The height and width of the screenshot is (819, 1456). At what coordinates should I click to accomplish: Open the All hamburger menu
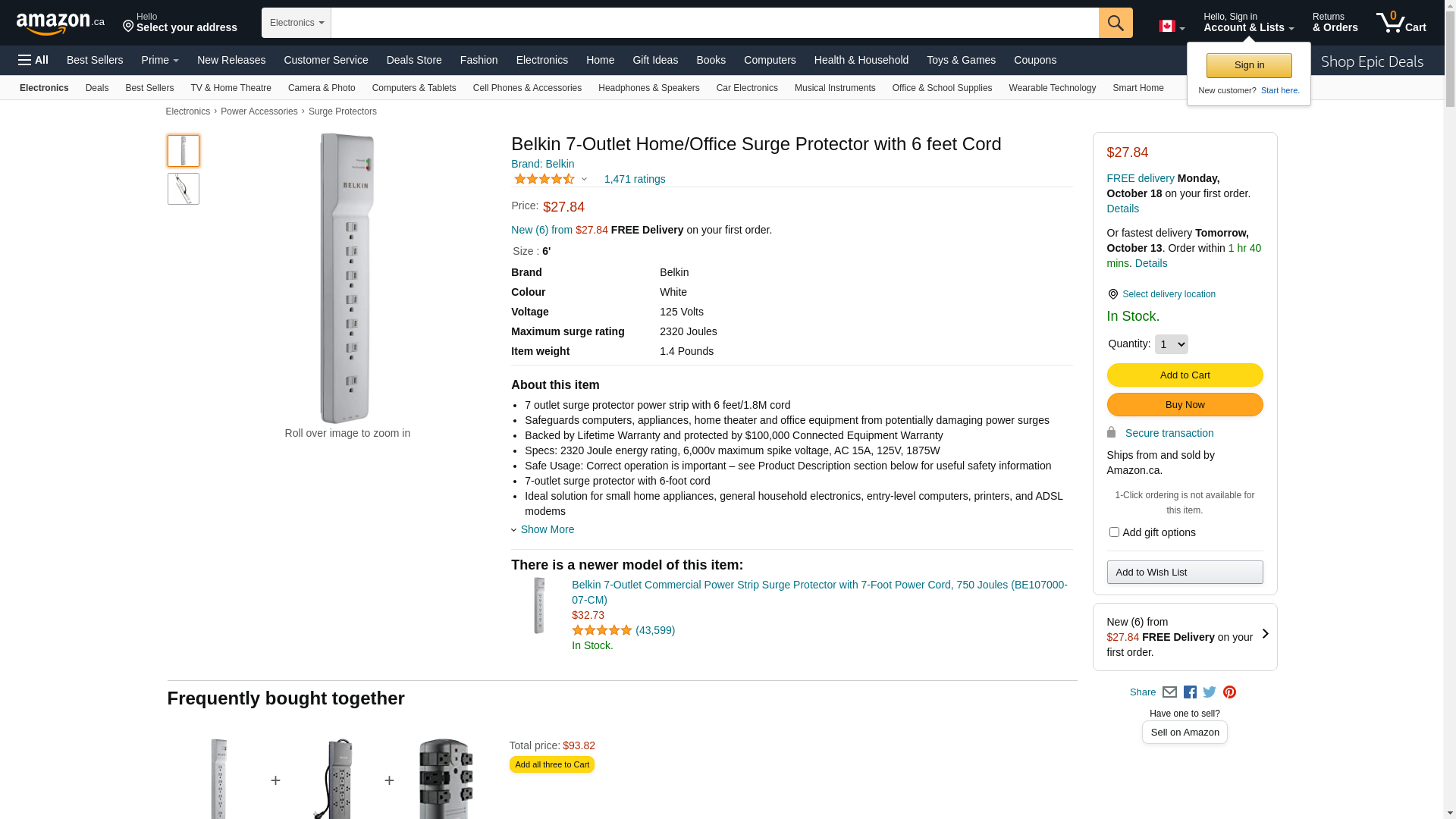33,60
